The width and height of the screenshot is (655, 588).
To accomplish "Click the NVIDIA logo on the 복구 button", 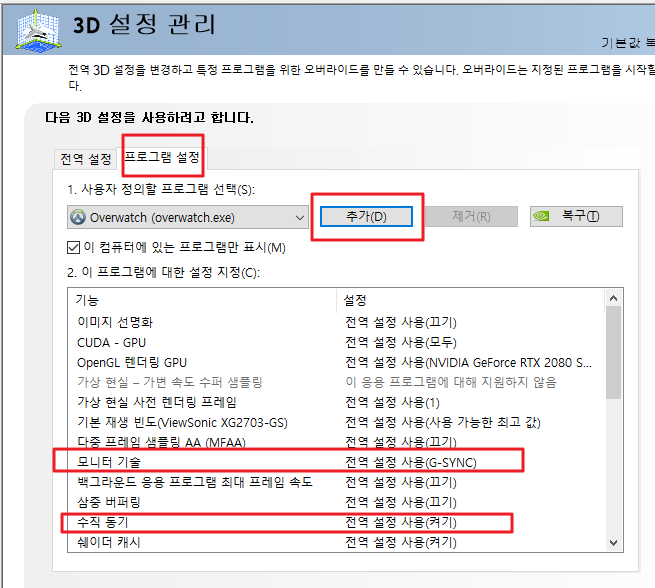I will (x=541, y=216).
